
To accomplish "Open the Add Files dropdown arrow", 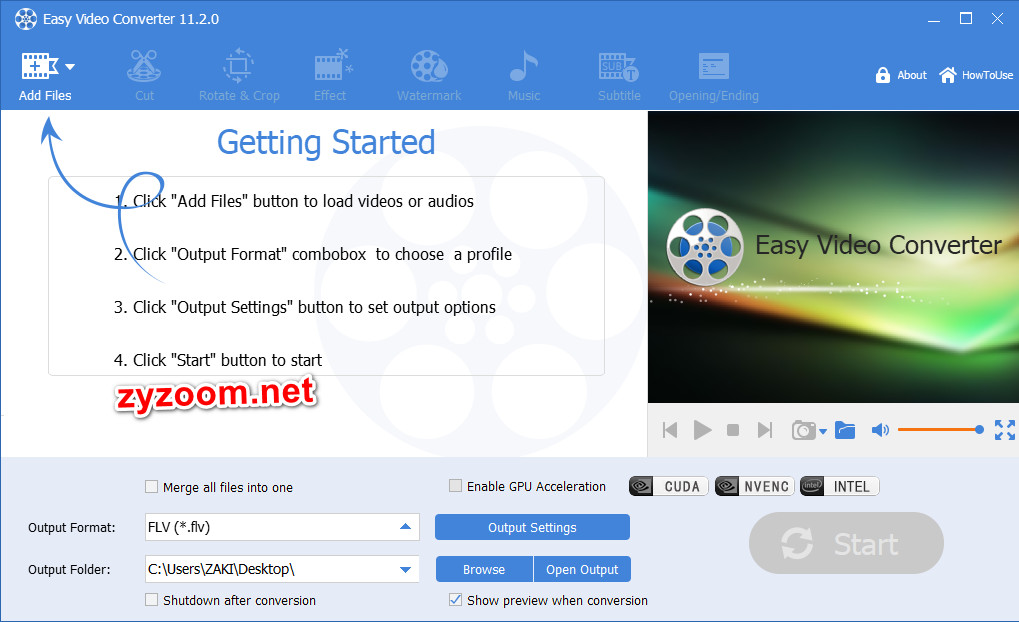I will point(70,67).
